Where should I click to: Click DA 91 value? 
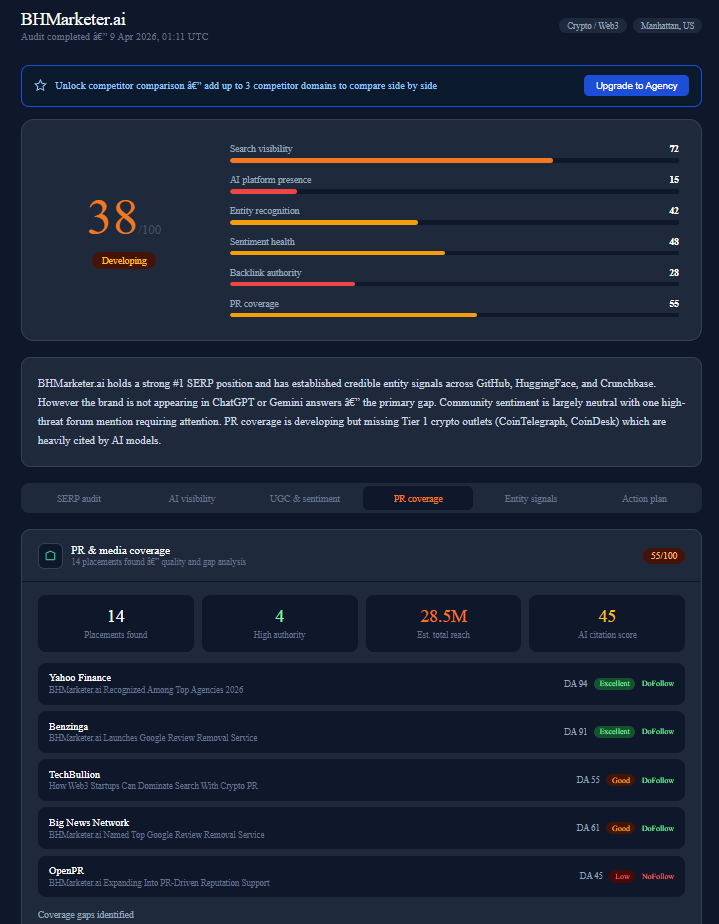tap(576, 732)
